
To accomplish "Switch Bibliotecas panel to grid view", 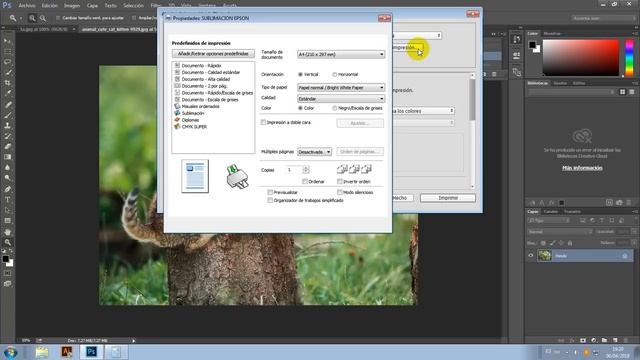I will 622,92.
